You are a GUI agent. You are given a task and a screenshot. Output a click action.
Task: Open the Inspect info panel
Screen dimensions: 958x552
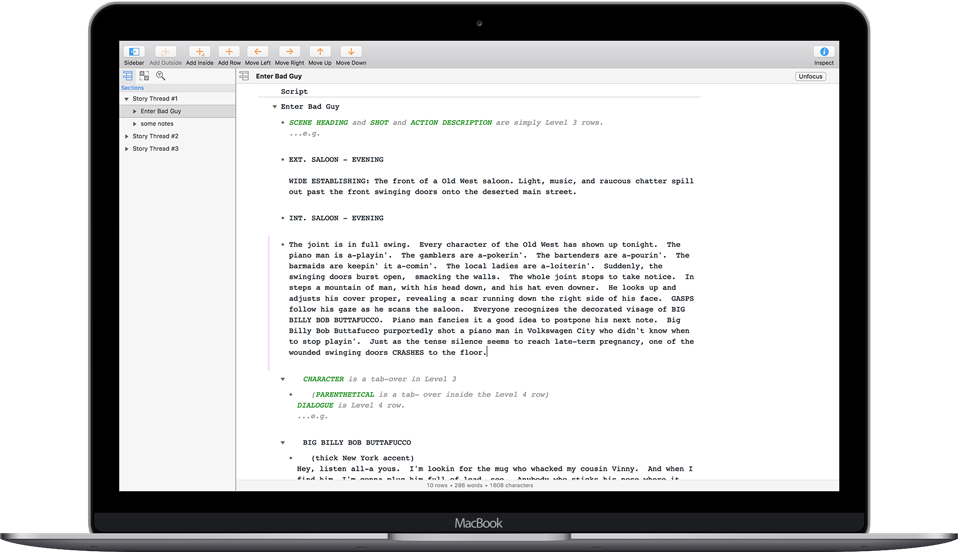(824, 52)
